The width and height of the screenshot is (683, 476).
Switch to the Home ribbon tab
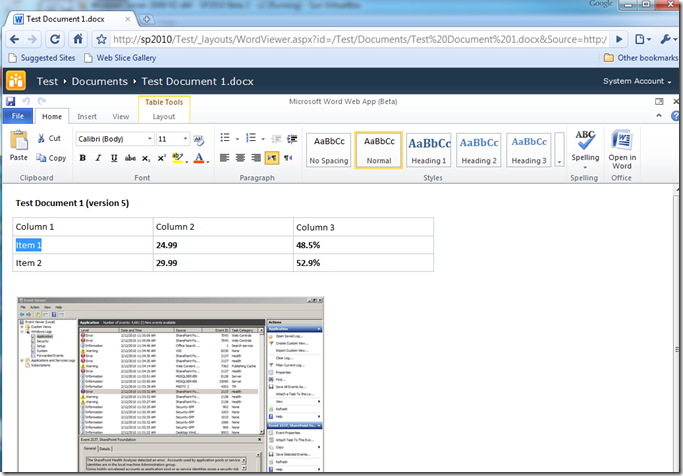52,116
